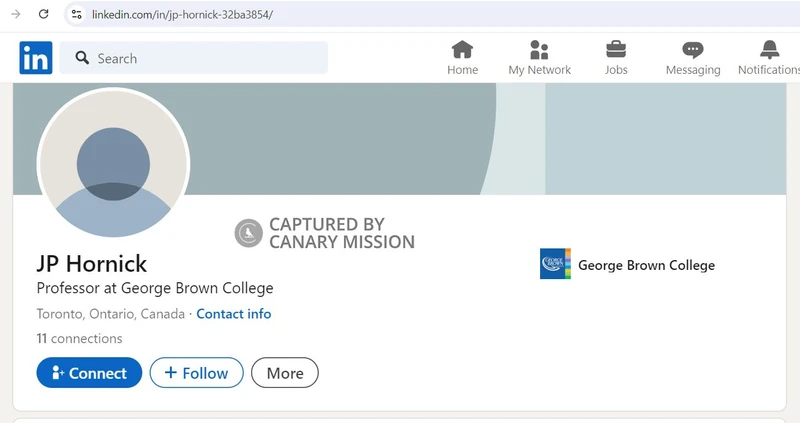View the 11 connections count
Viewport: 800px width, 423px height.
pos(79,338)
